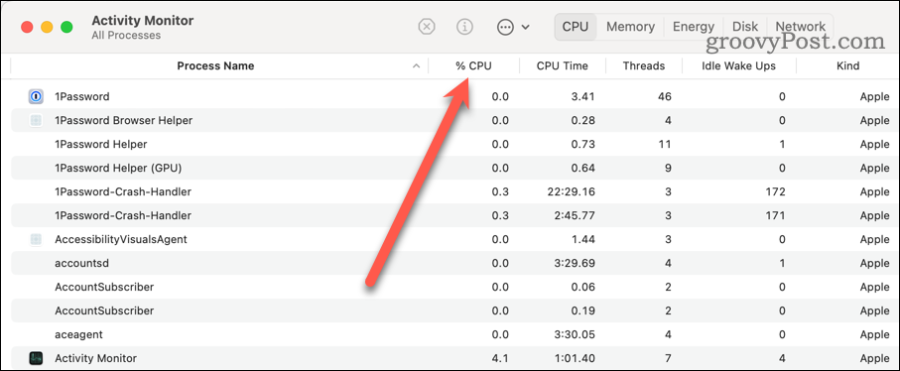Click the stop process X icon

(426, 26)
